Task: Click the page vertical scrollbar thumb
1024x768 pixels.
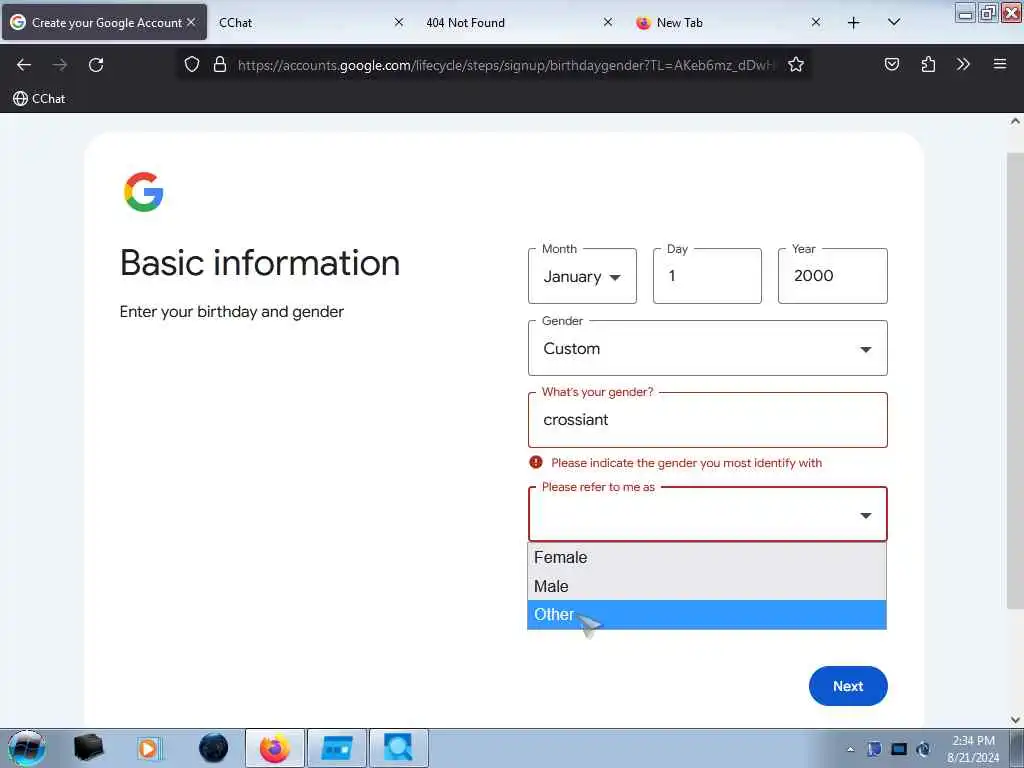Action: tap(1015, 380)
